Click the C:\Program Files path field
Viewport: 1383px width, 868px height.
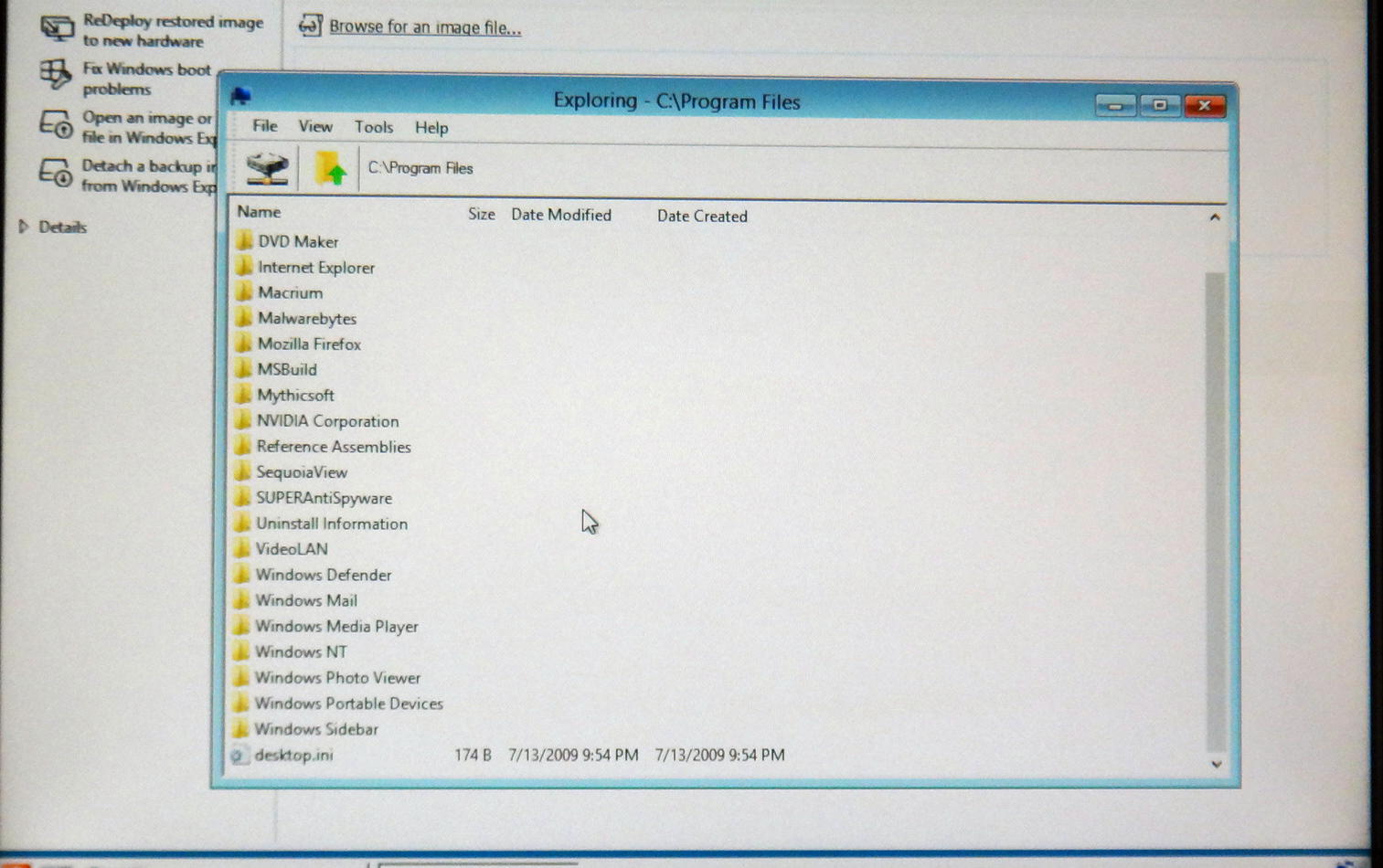coord(420,168)
